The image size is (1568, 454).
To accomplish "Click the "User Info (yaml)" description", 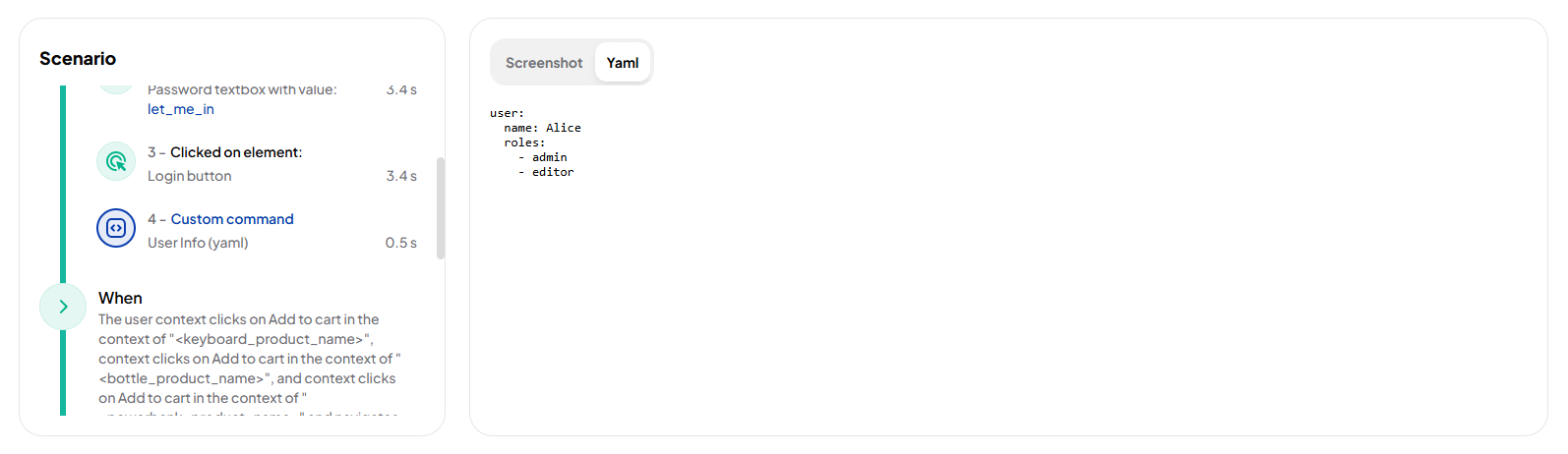I will [198, 243].
